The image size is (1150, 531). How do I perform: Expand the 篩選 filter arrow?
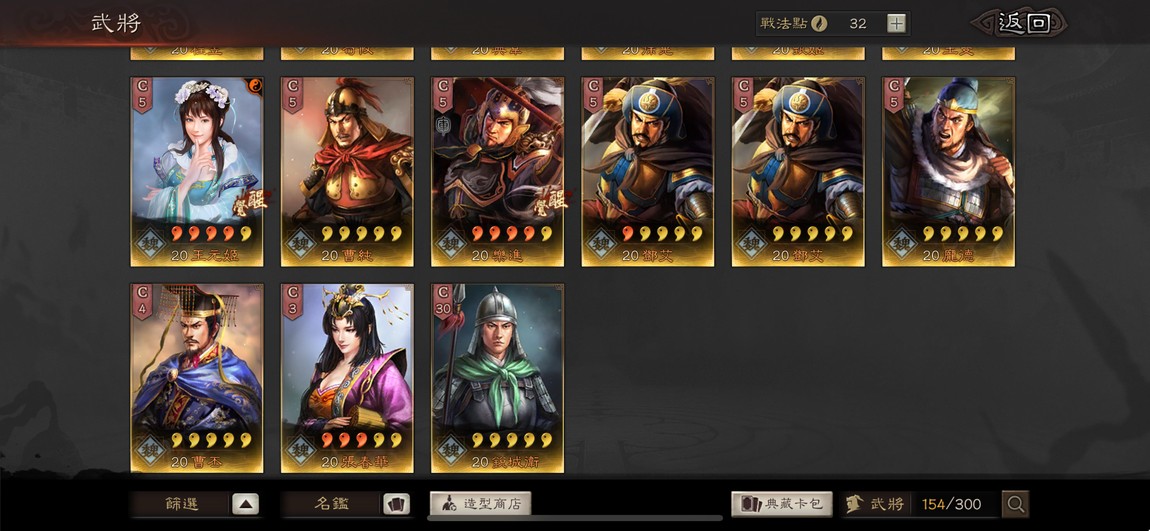(x=246, y=505)
